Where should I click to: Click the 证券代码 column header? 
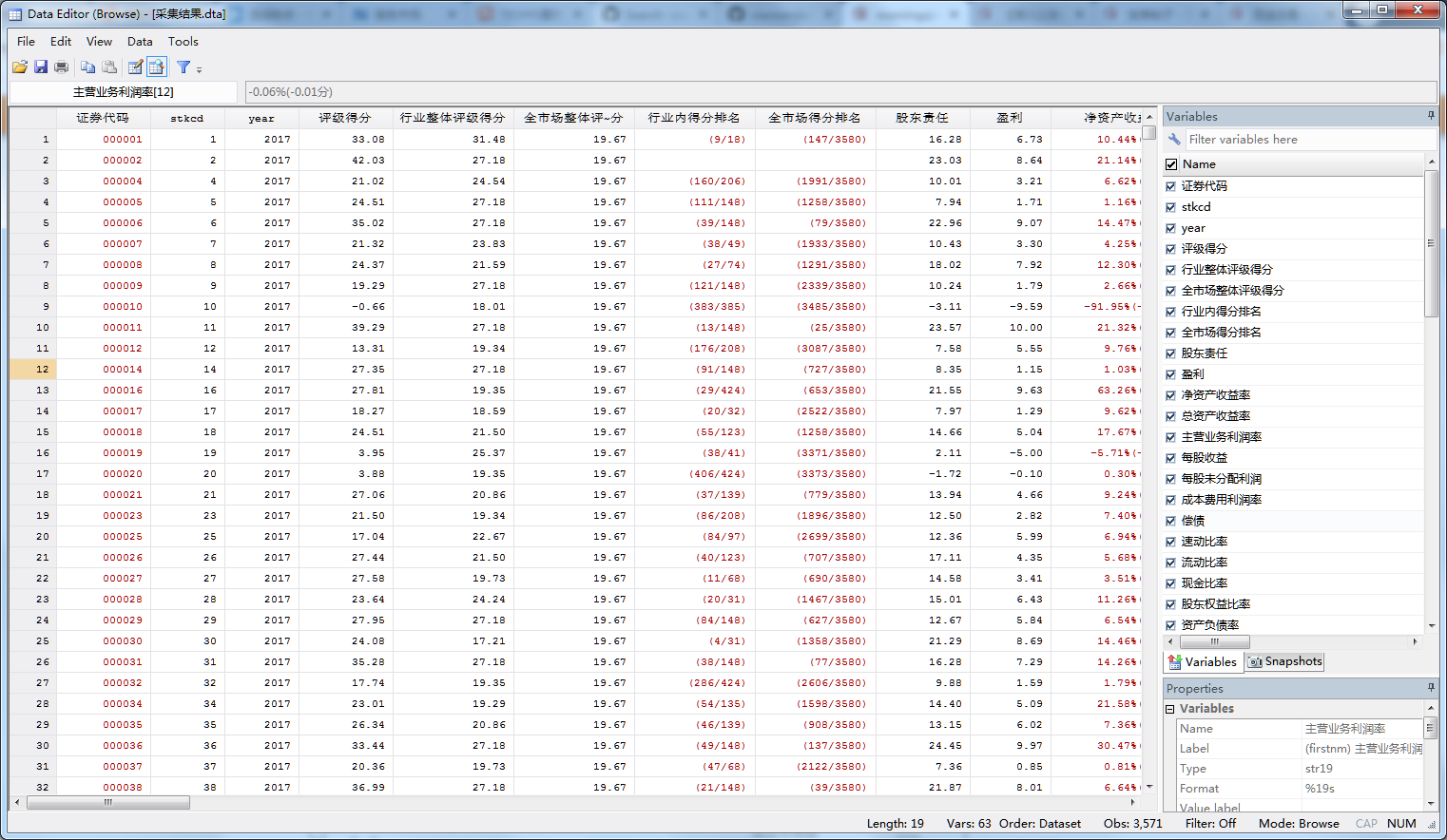coord(104,118)
